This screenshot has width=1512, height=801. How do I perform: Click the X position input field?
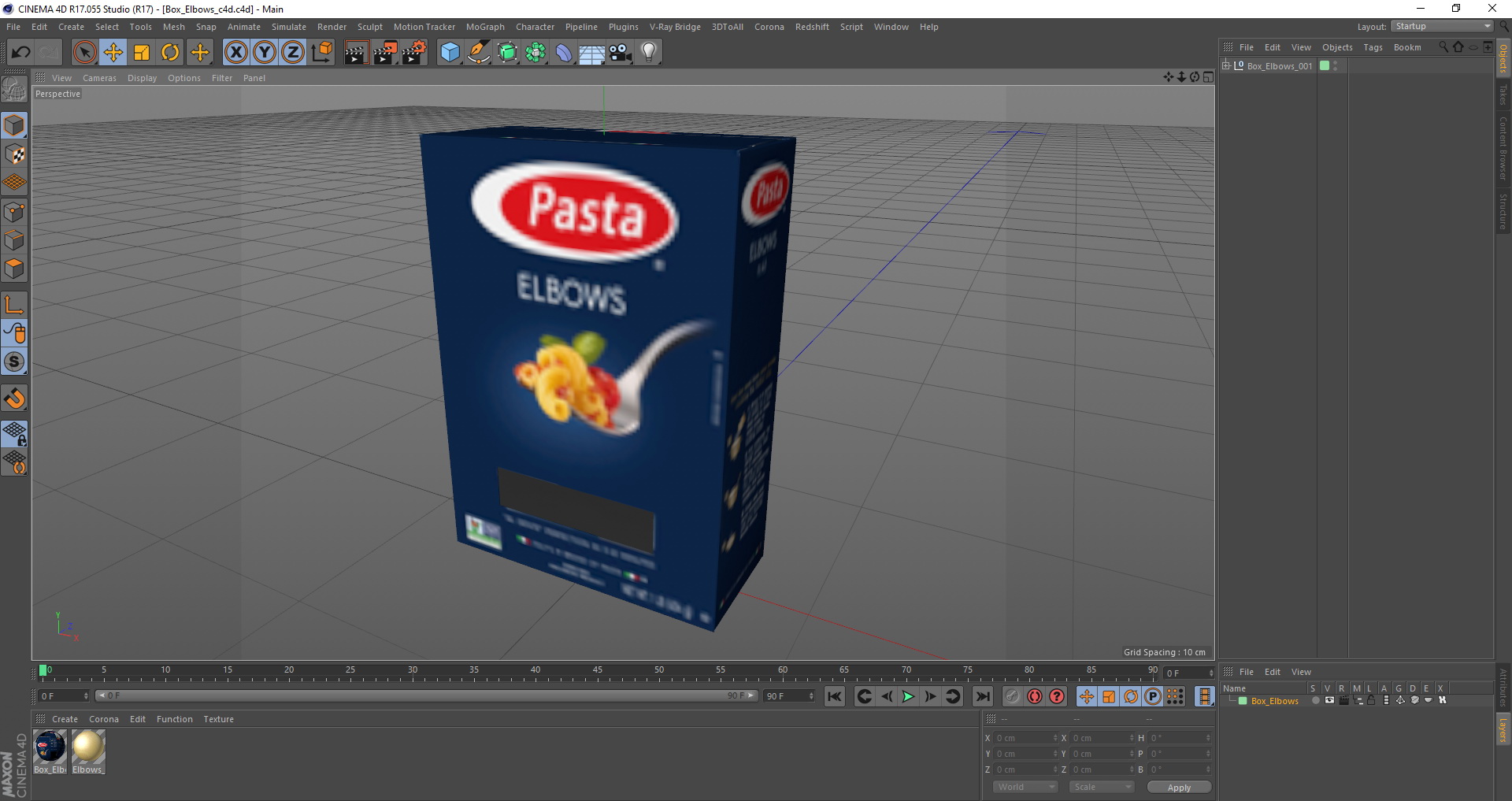tap(1026, 738)
